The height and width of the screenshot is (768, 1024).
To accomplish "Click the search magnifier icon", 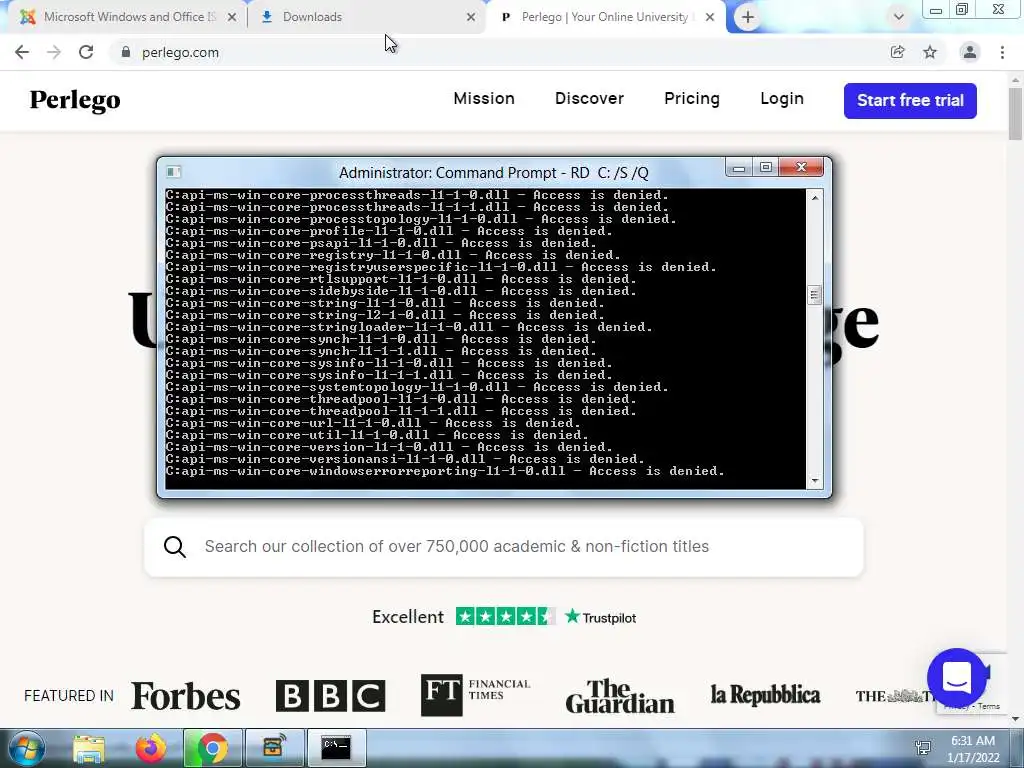I will (174, 547).
